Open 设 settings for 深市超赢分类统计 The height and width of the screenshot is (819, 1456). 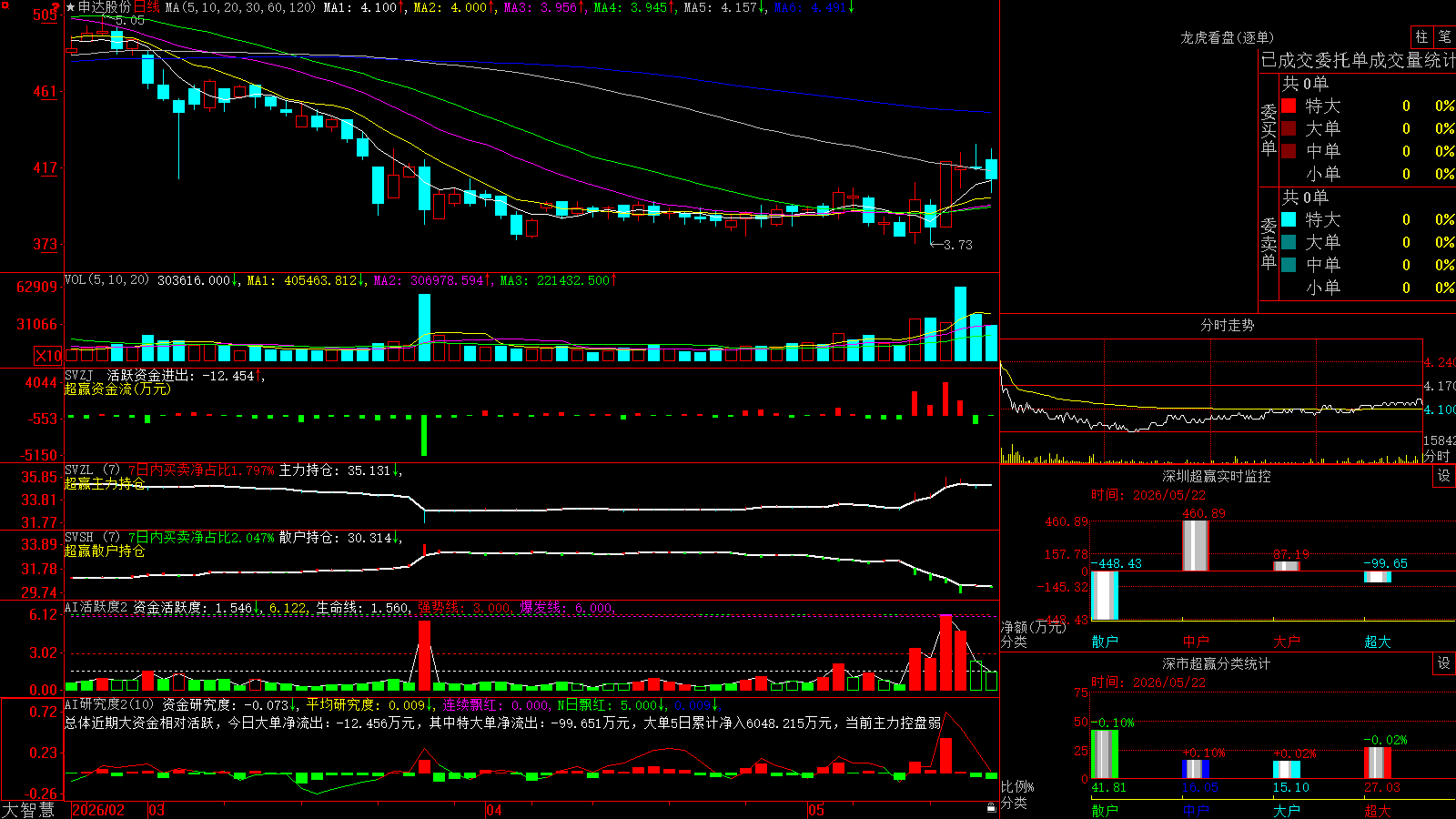(x=1444, y=663)
